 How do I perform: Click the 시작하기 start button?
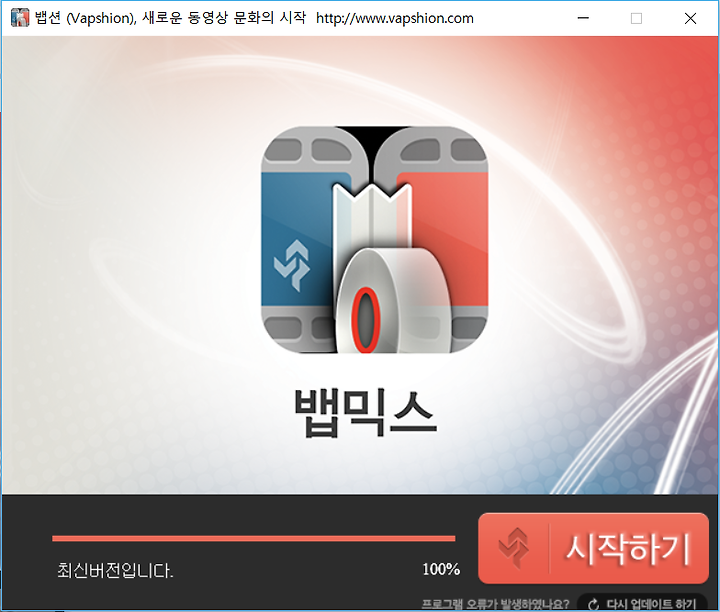tap(593, 548)
